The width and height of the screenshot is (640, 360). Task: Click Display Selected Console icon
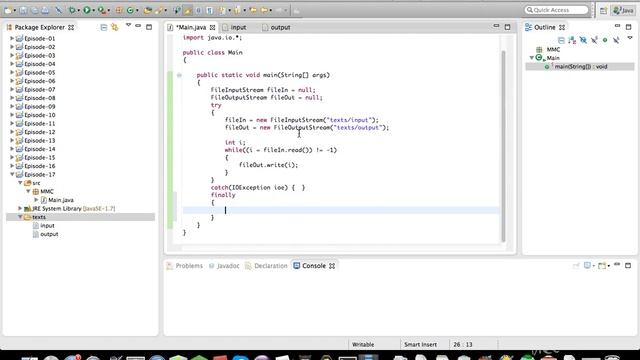pos(587,266)
